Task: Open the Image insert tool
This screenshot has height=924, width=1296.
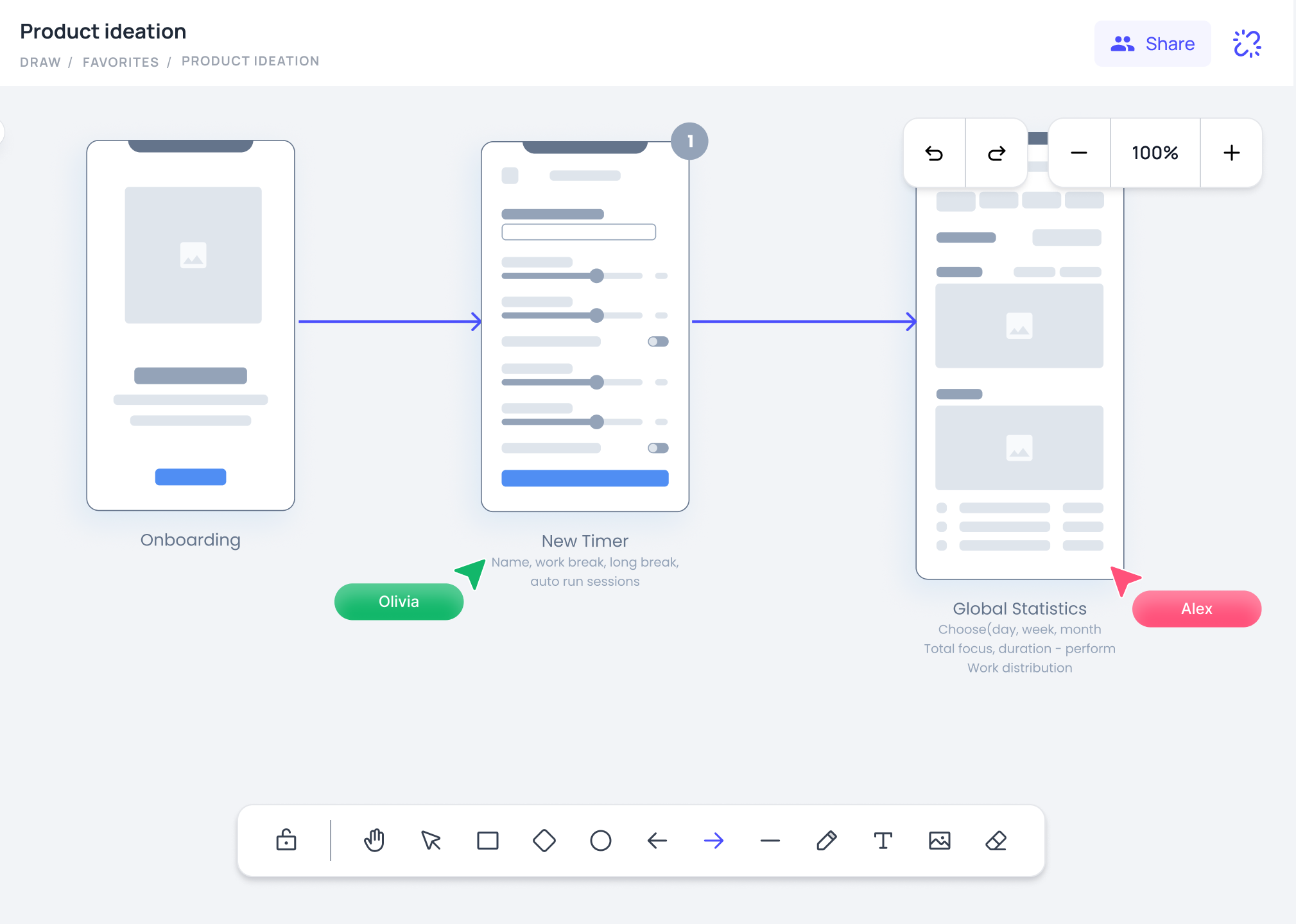Action: point(940,841)
